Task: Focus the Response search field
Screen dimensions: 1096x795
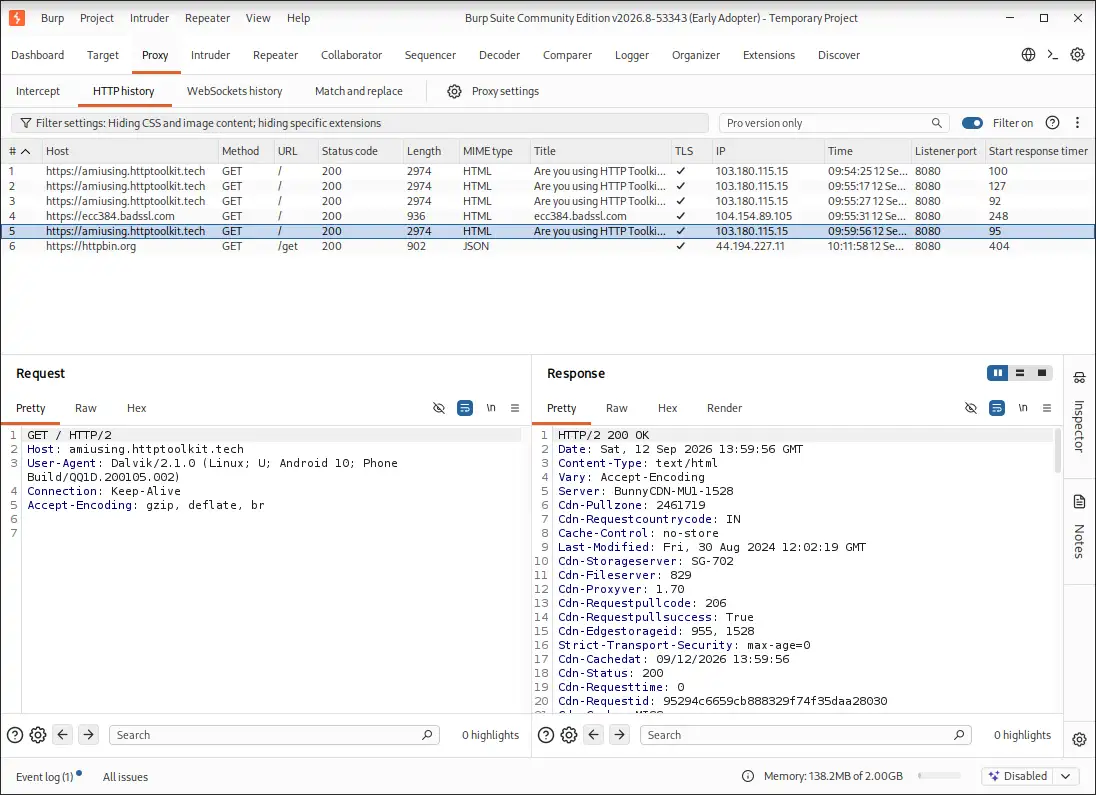Action: pos(805,735)
